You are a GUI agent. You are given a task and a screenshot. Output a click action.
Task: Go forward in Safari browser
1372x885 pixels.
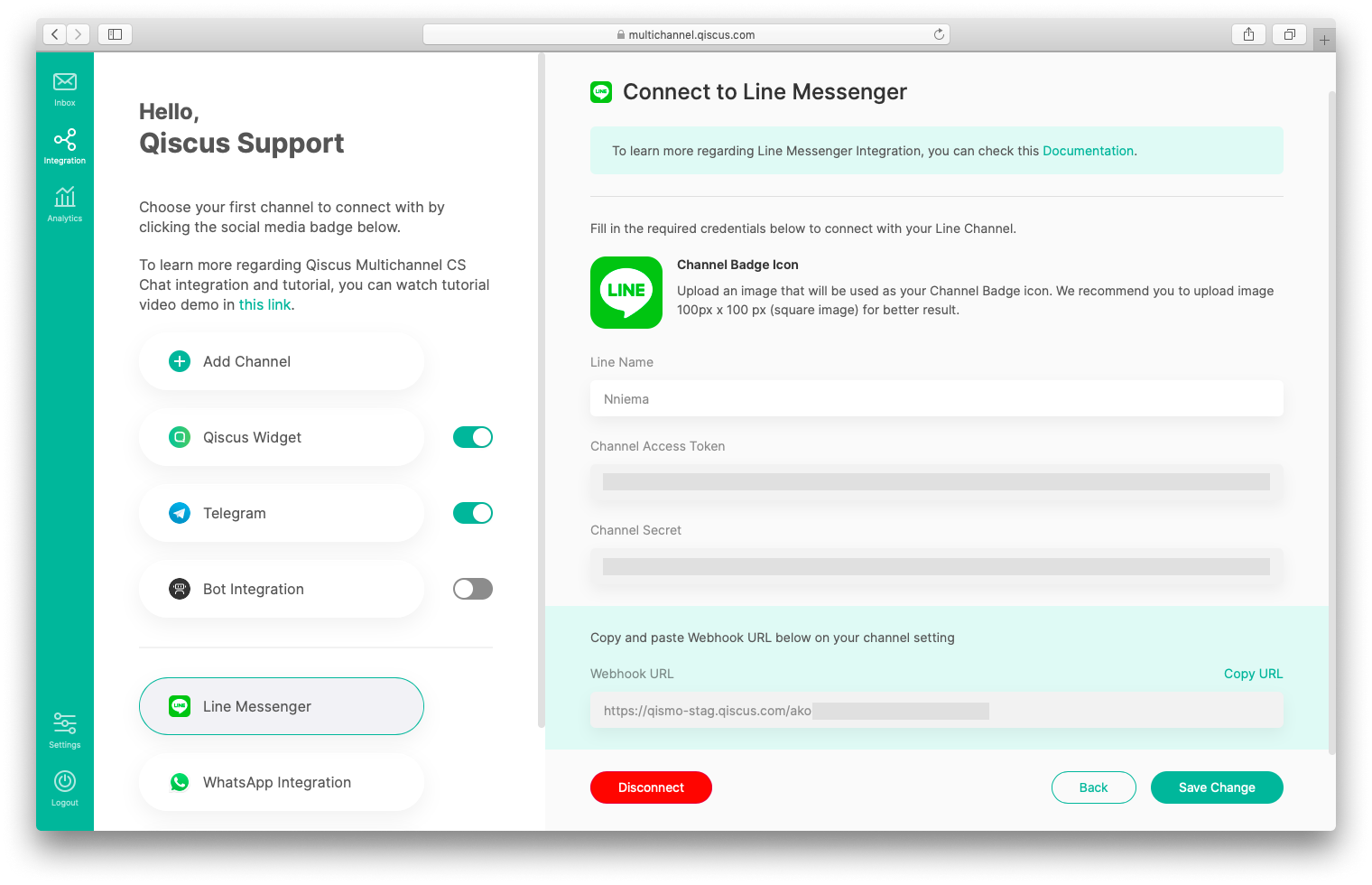point(79,34)
